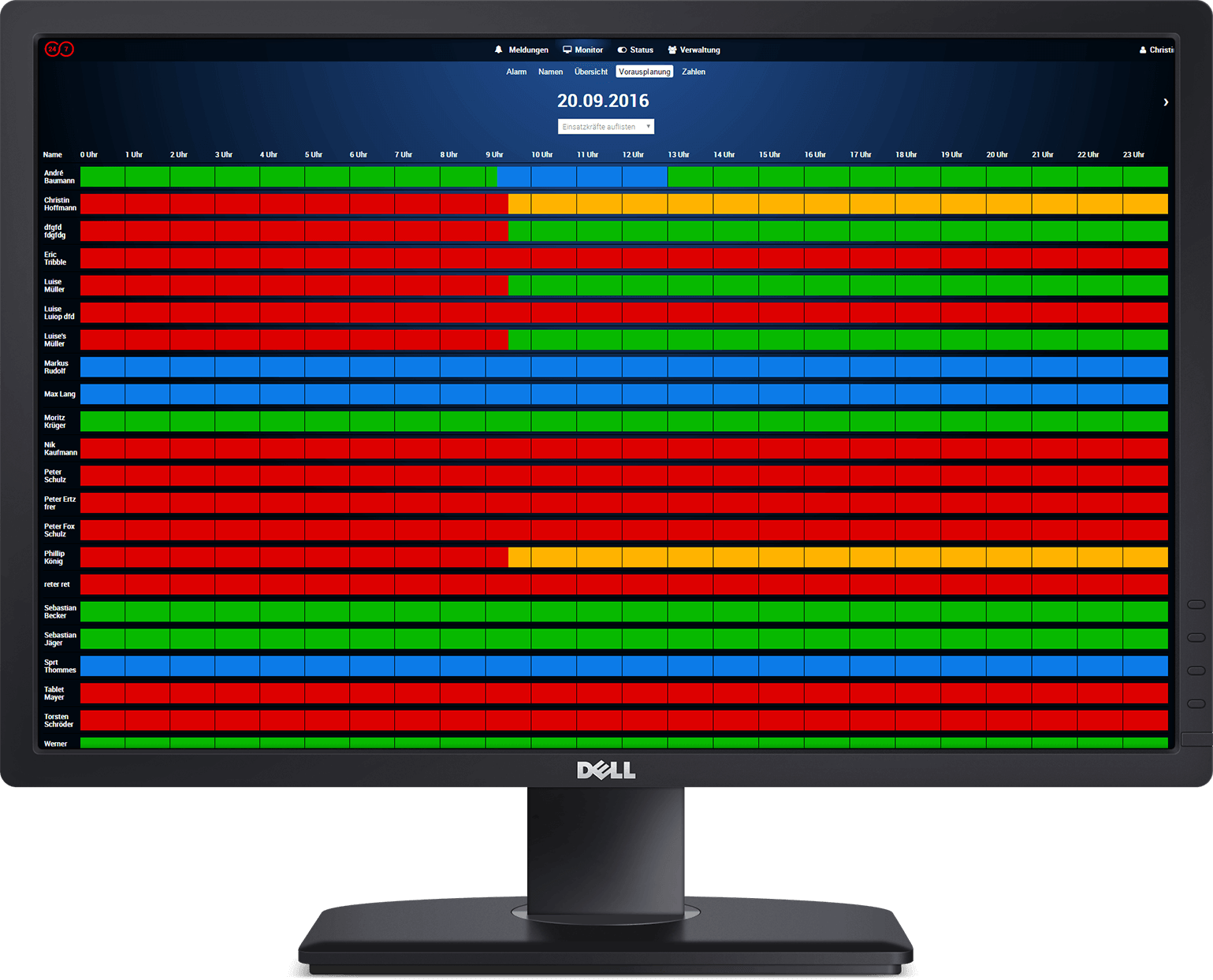This screenshot has width=1213, height=980.
Task: Click the date heading 20.09.2016
Action: [603, 101]
